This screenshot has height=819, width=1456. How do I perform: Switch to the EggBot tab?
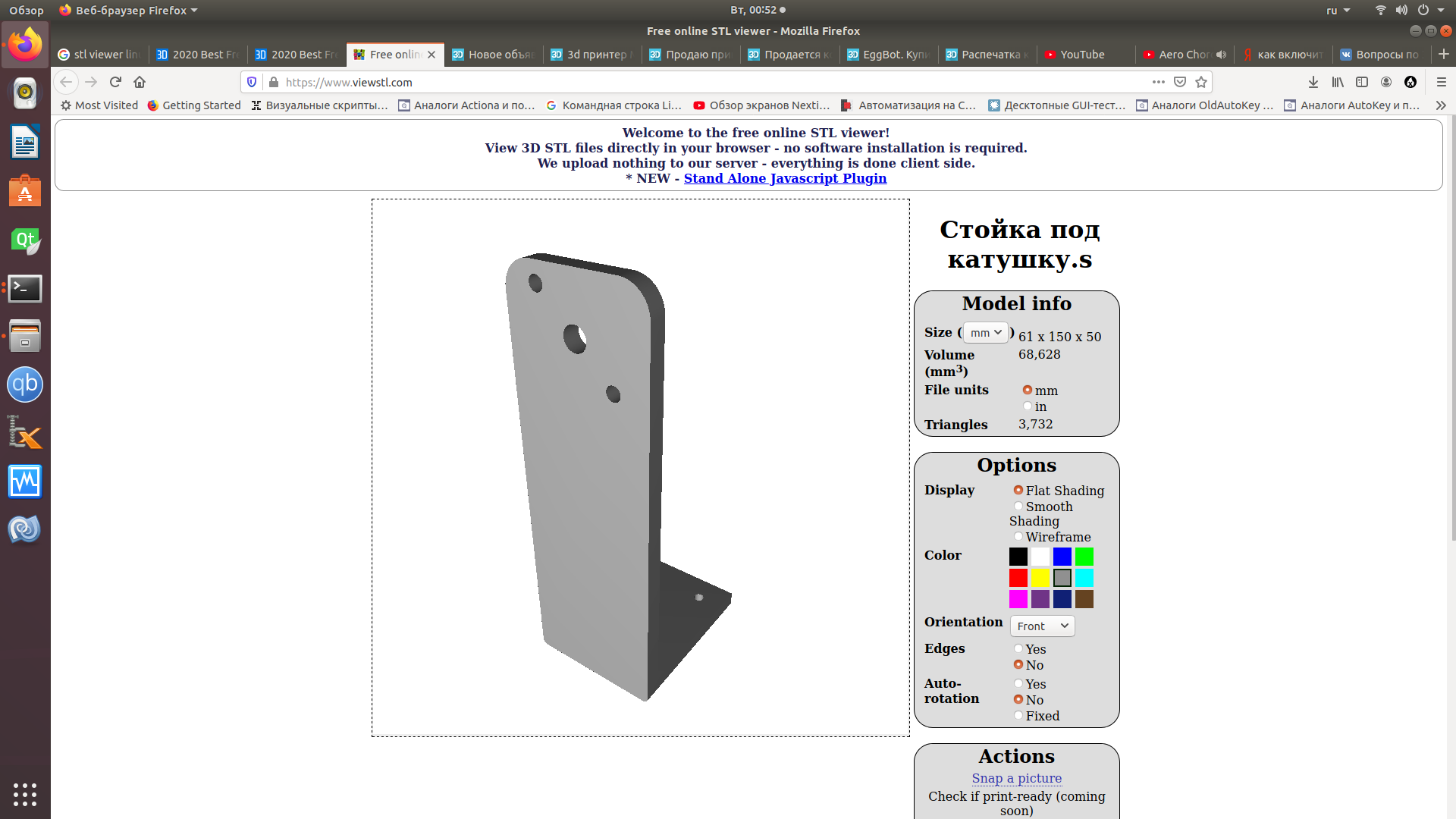[888, 55]
